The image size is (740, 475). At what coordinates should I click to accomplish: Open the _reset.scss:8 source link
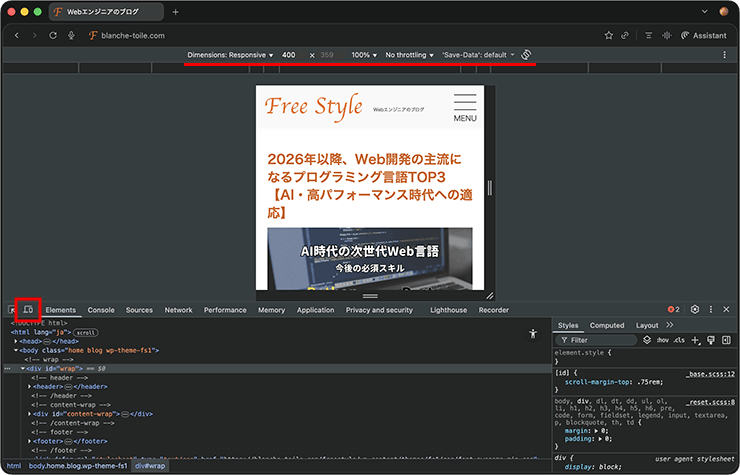[710, 402]
